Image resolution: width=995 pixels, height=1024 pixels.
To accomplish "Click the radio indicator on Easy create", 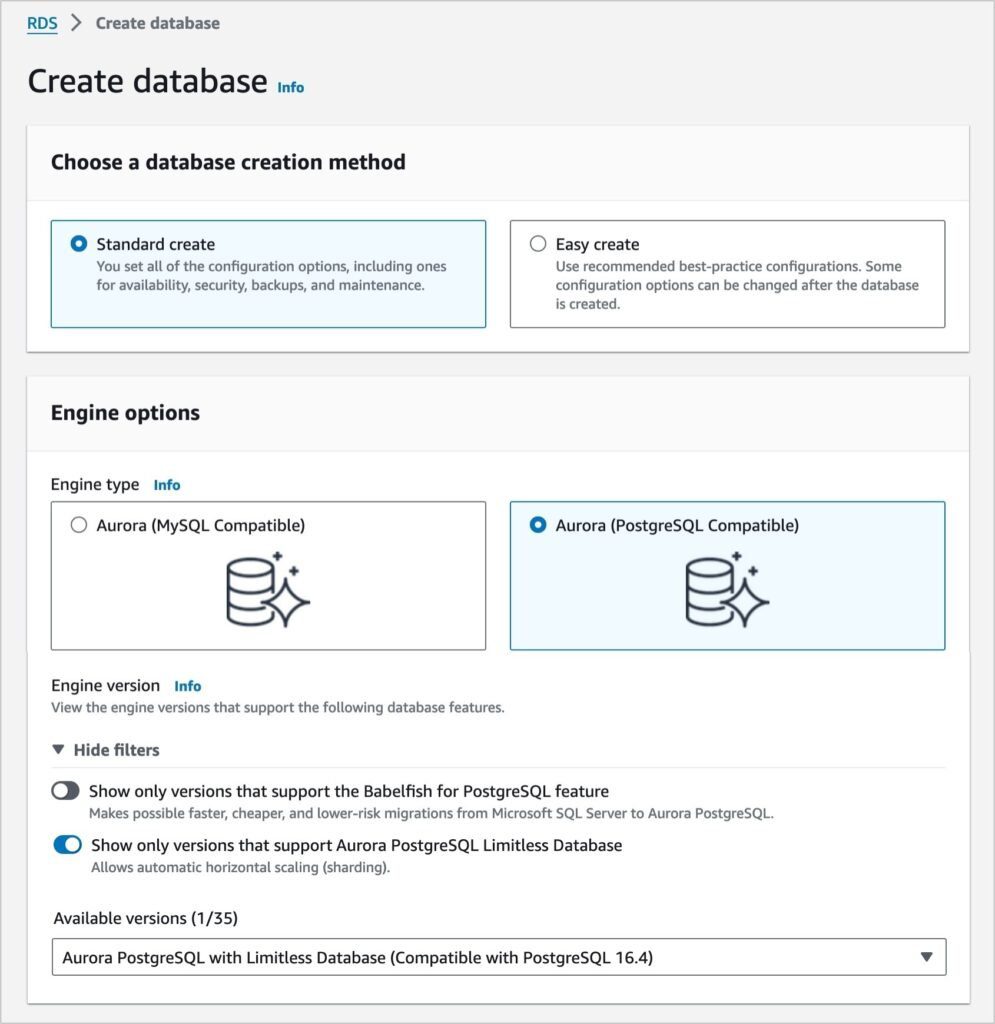I will (538, 243).
